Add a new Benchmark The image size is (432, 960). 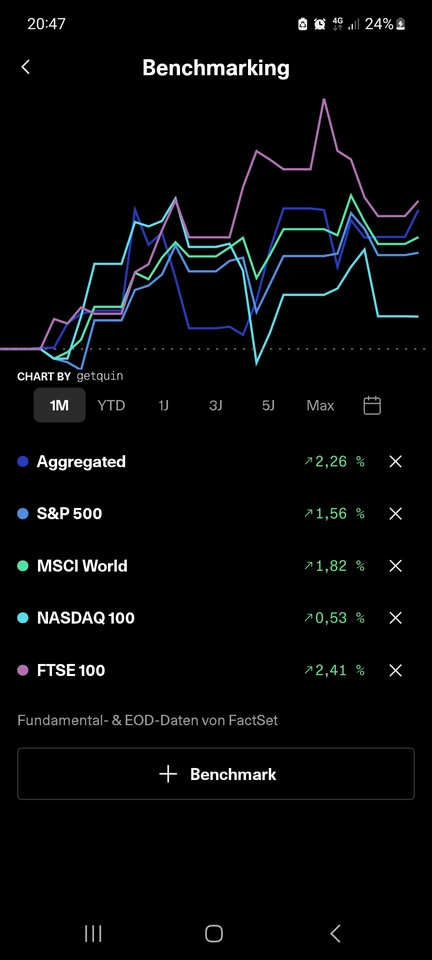(216, 774)
